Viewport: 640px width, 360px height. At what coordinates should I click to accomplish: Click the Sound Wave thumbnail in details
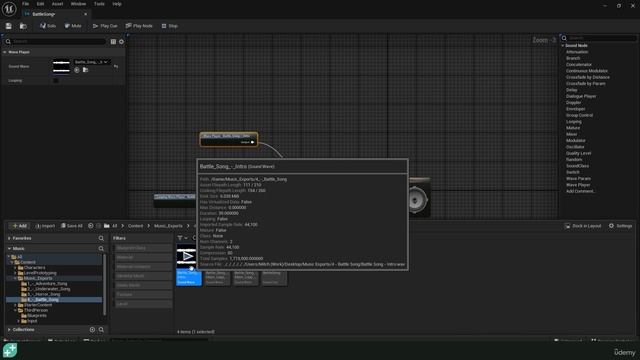point(61,67)
